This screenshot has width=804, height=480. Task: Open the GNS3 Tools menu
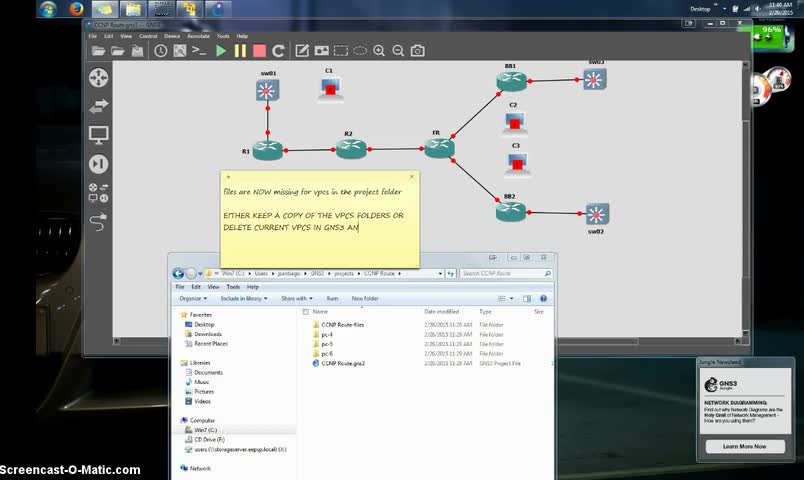click(x=223, y=36)
